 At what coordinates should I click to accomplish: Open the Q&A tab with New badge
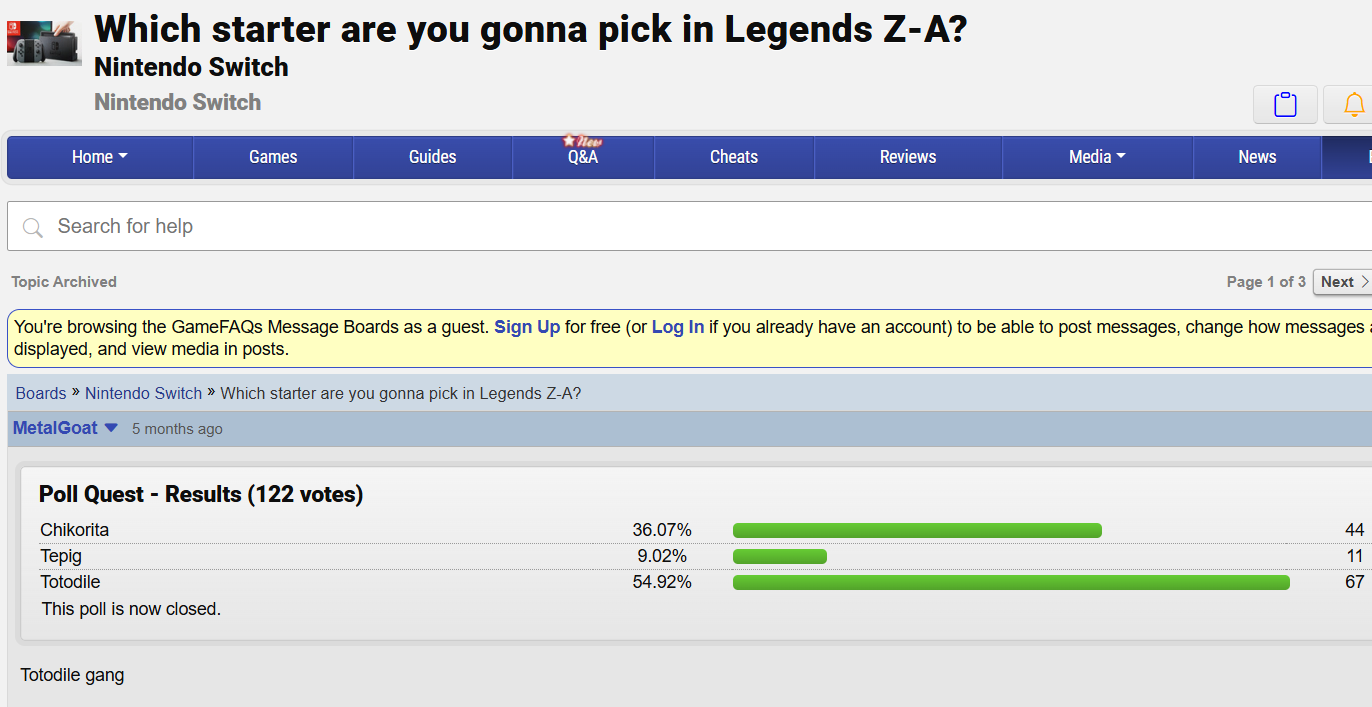pos(583,157)
